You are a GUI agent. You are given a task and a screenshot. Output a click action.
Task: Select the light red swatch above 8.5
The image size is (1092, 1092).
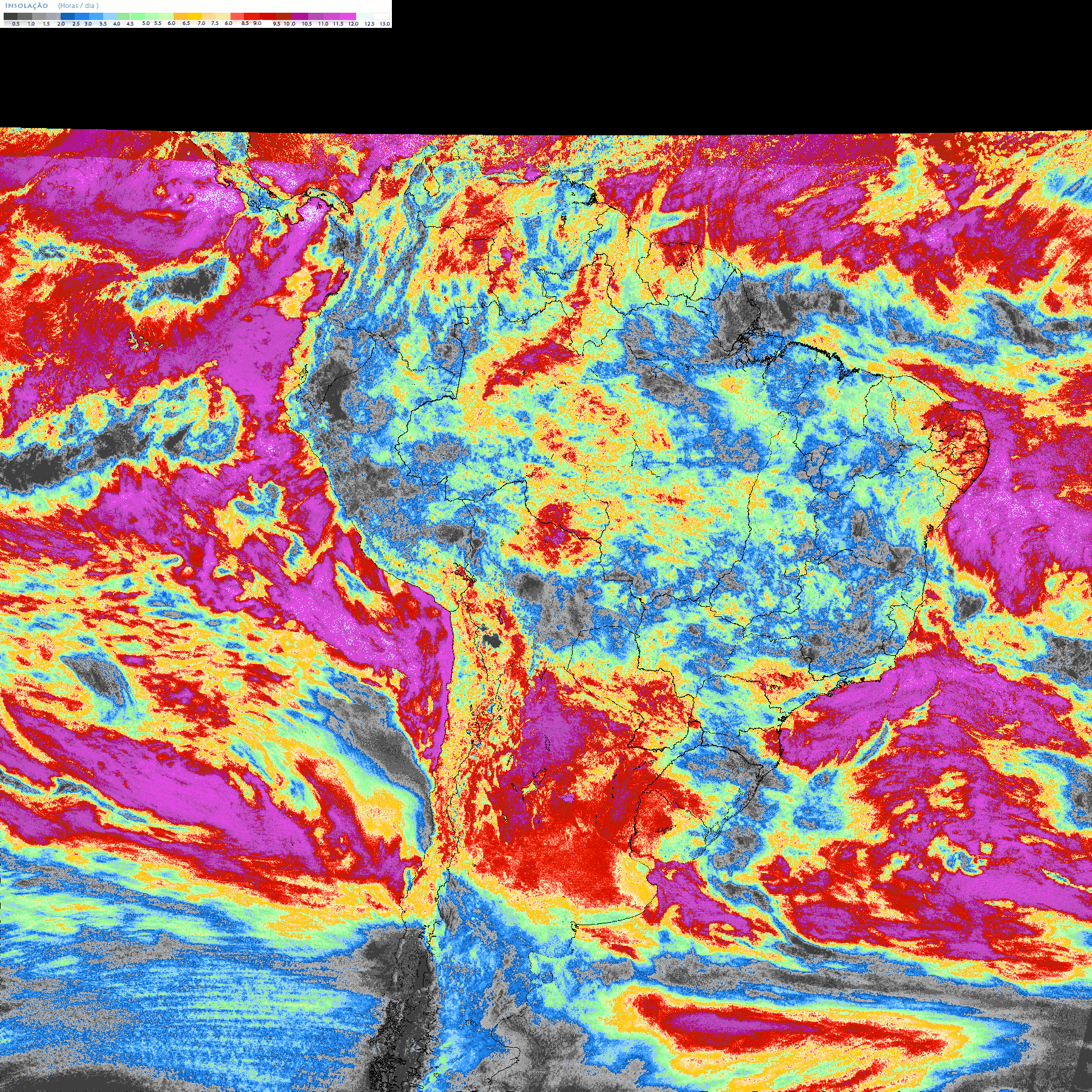pyautogui.click(x=237, y=16)
